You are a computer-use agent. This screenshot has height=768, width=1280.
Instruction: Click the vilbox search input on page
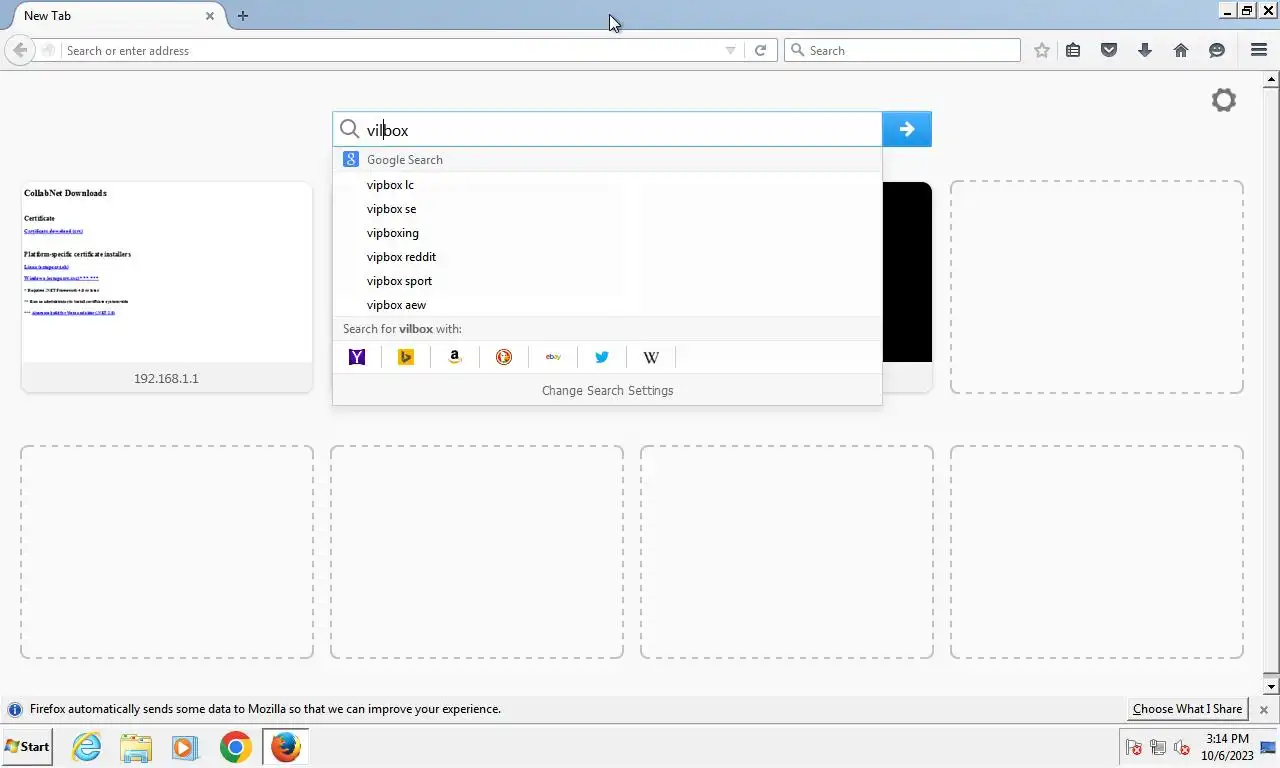607,129
